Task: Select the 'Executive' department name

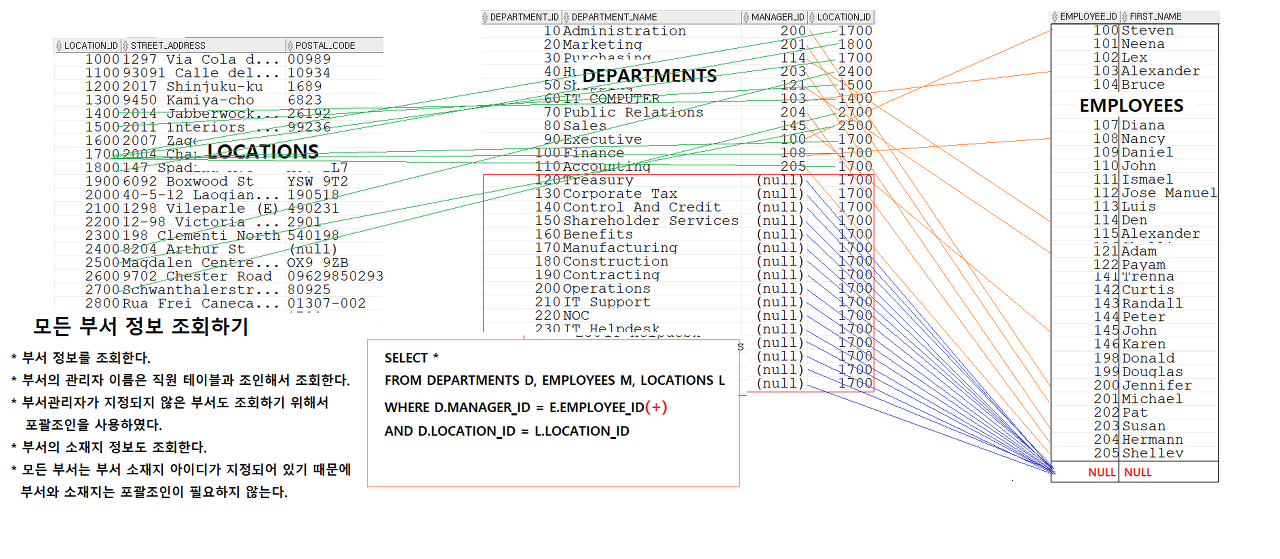Action: click(x=602, y=140)
